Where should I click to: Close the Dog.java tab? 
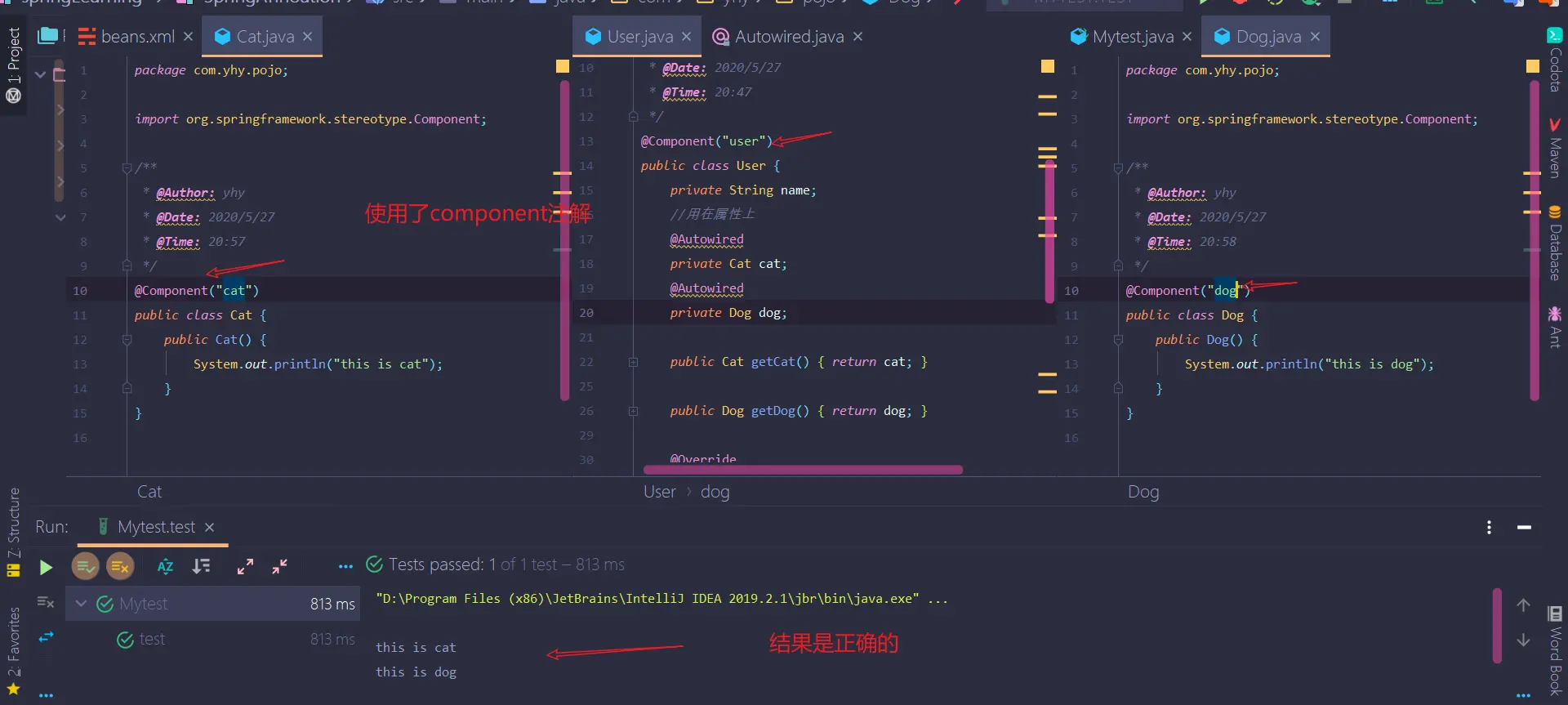tap(1316, 37)
